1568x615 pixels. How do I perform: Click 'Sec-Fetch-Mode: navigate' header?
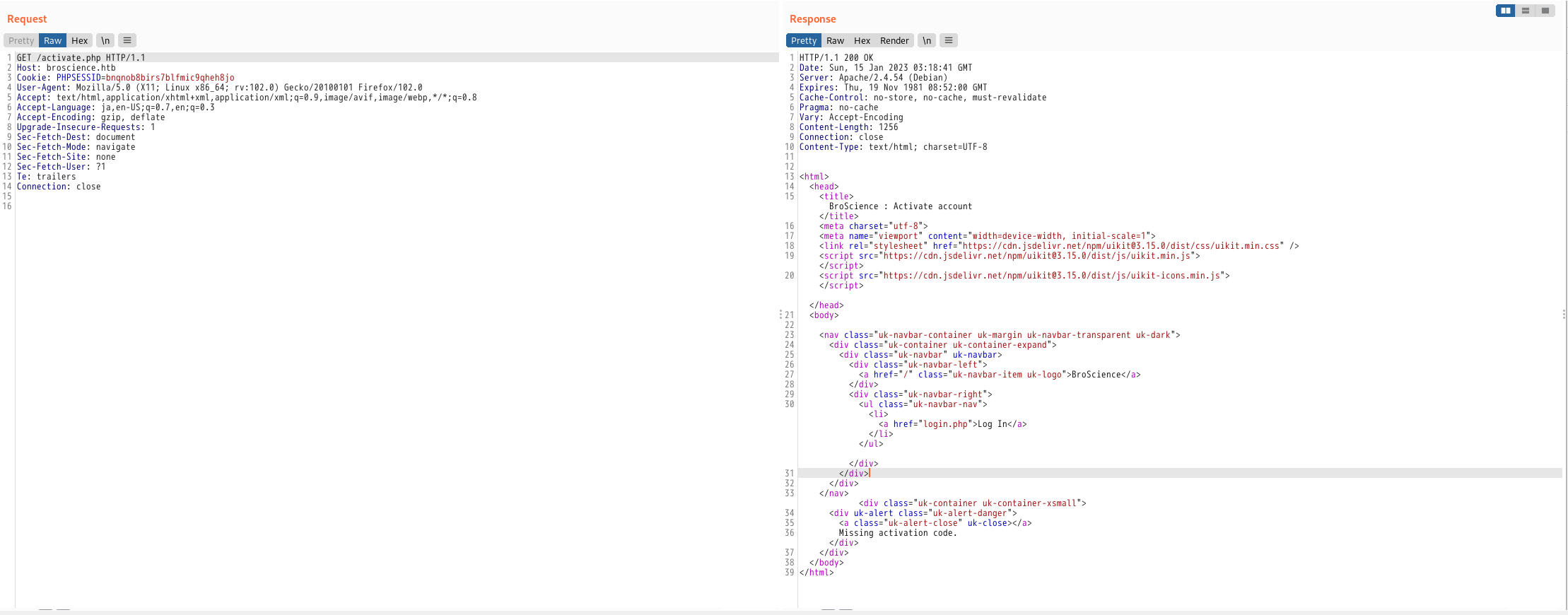(x=76, y=147)
